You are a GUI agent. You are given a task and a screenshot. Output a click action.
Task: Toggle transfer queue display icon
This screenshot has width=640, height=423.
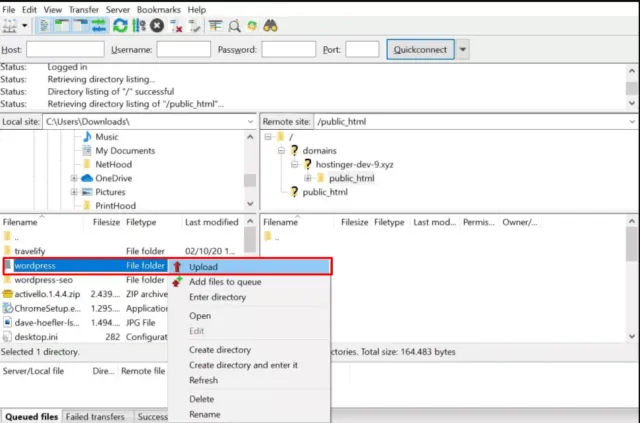click(96, 25)
